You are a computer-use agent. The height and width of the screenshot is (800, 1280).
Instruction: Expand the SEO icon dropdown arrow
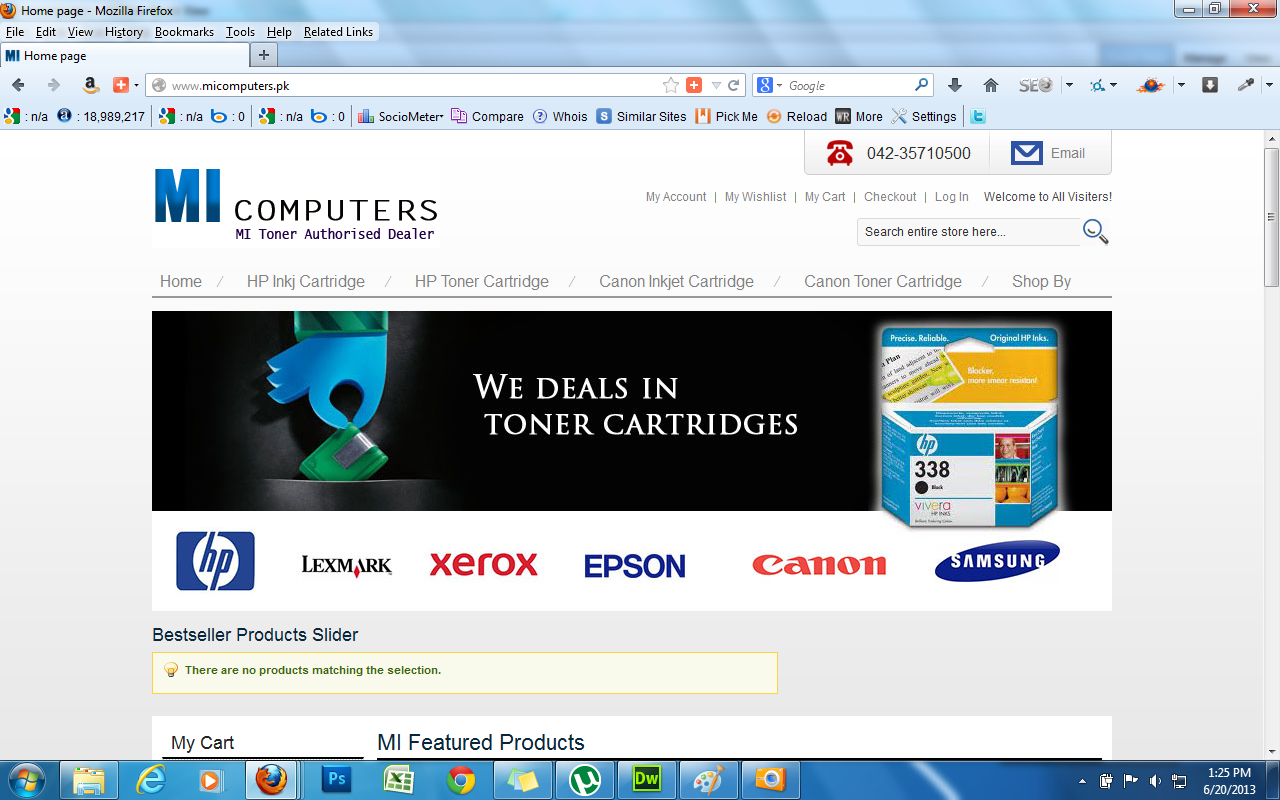[x=1069, y=85]
